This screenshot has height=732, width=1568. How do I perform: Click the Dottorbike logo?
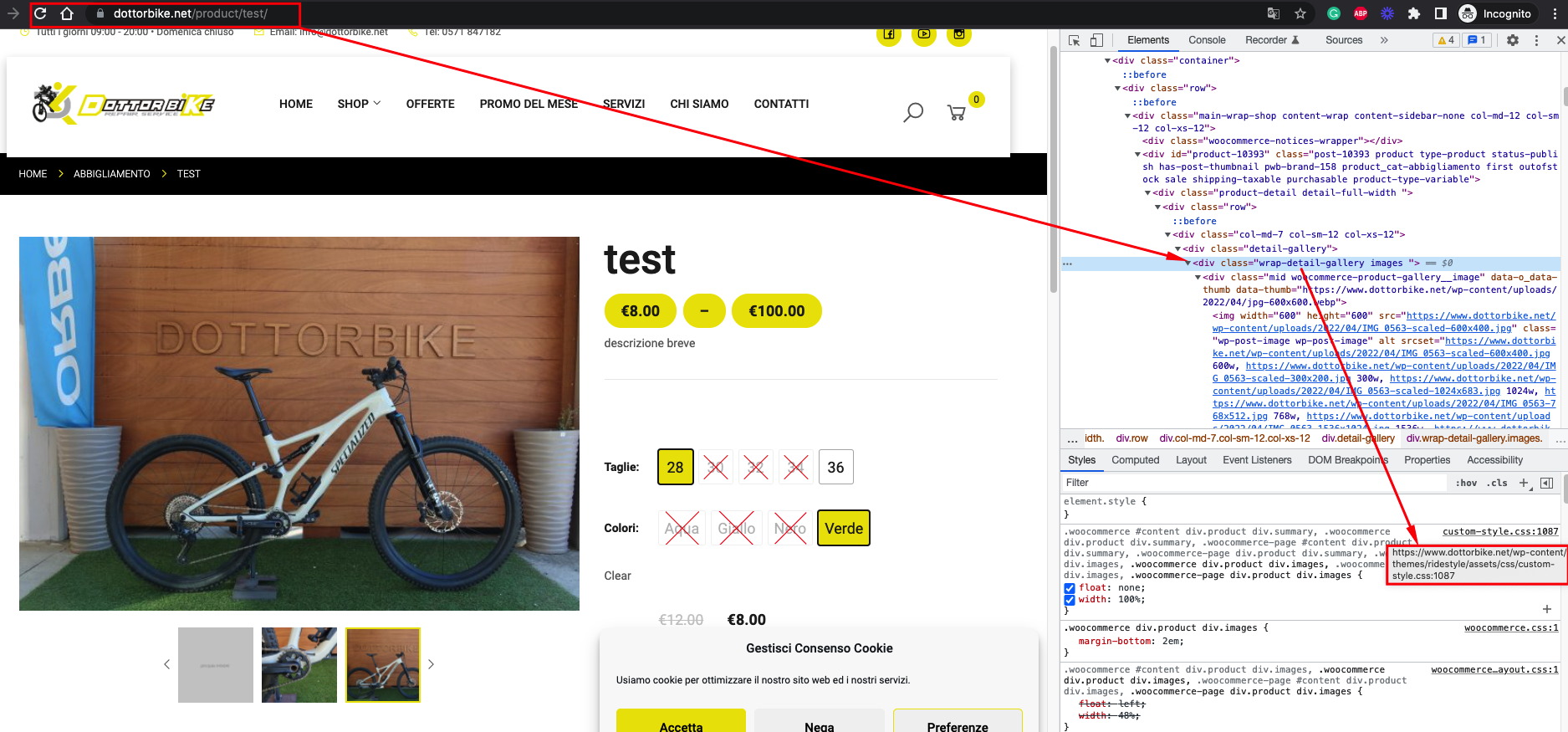click(x=124, y=104)
